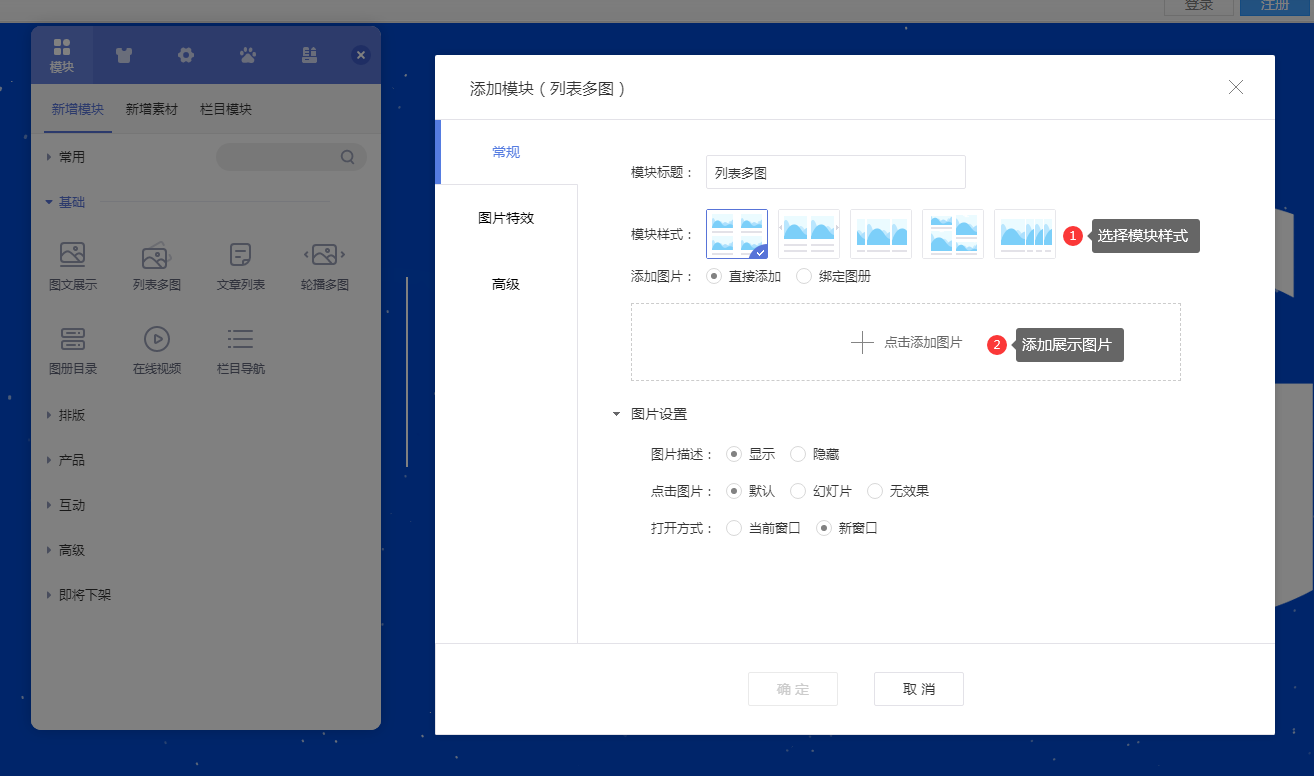Click the 点击添加图片 upload area
This screenshot has height=776, width=1314.
(x=906, y=342)
